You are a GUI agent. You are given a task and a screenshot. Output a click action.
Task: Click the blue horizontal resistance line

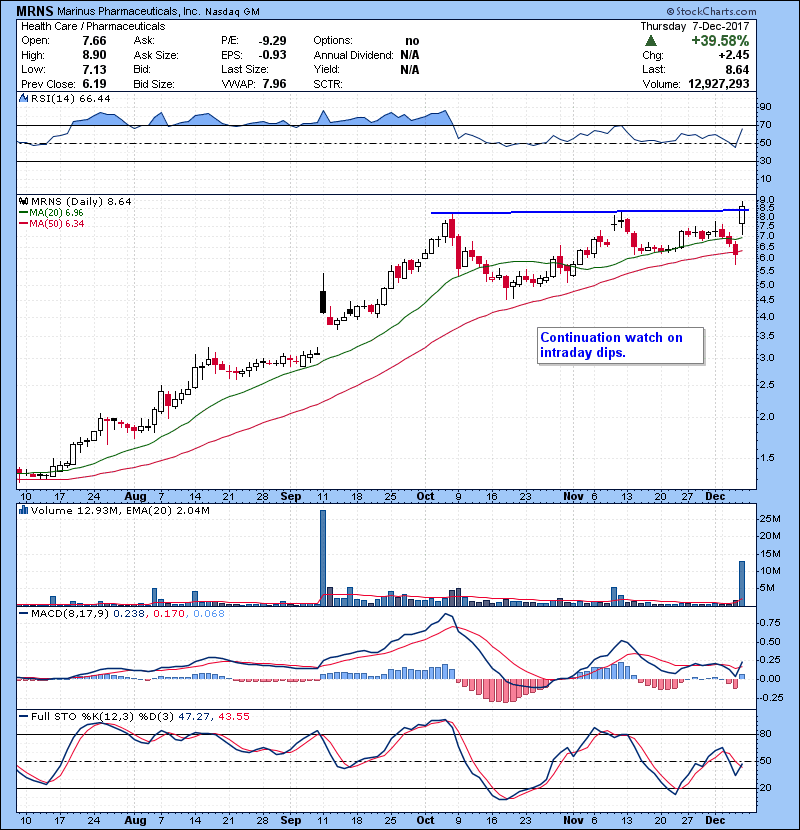tap(589, 212)
